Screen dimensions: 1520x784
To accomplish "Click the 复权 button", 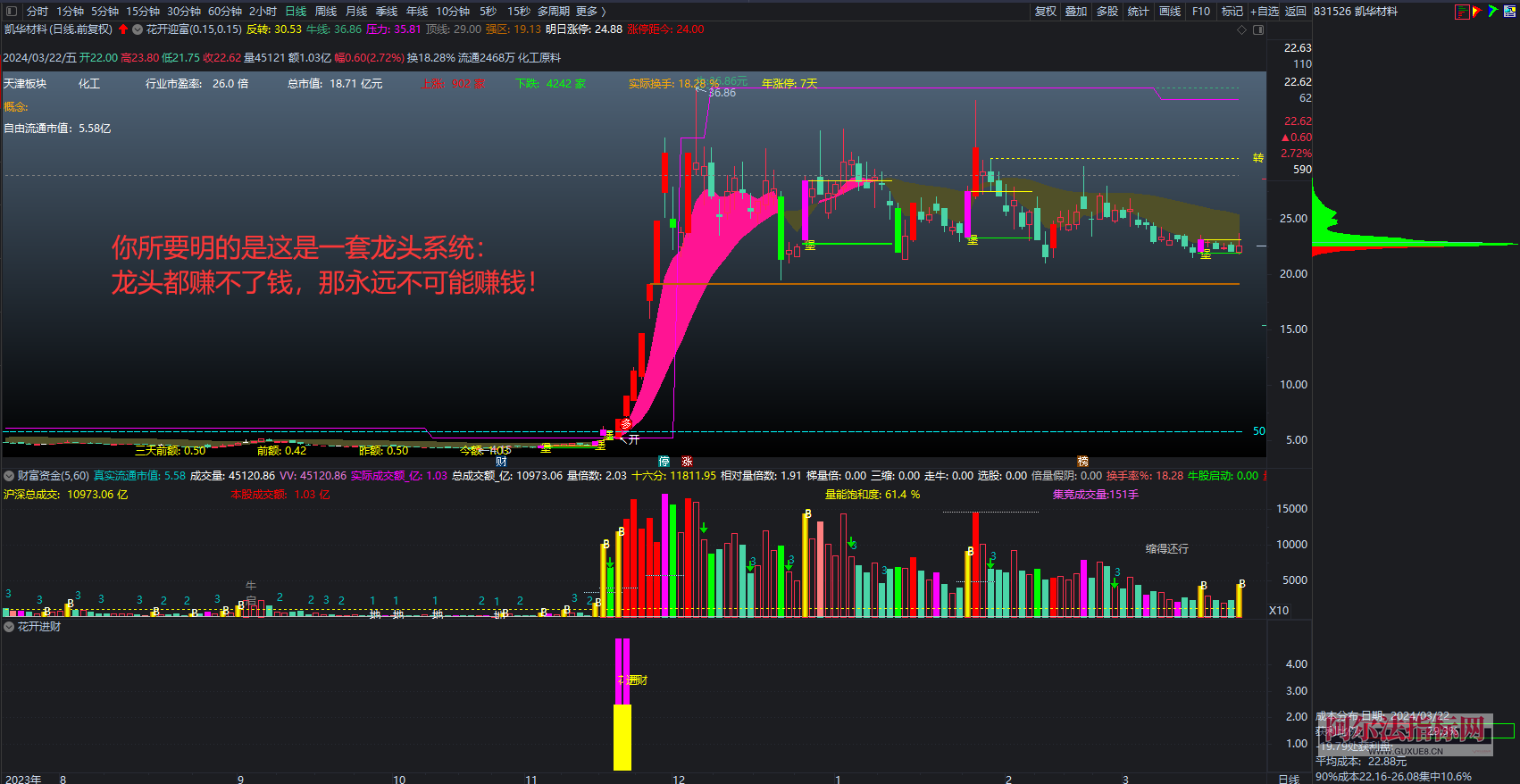I will [x=1046, y=11].
